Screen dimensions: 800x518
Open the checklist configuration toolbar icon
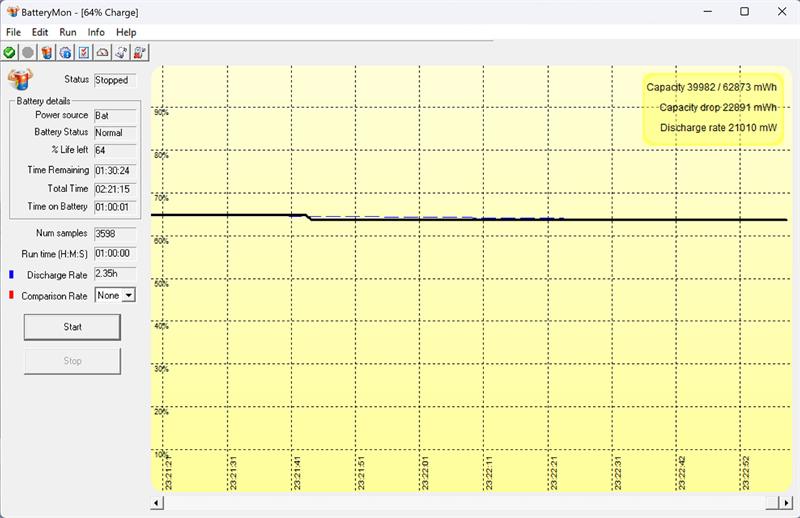click(x=84, y=53)
